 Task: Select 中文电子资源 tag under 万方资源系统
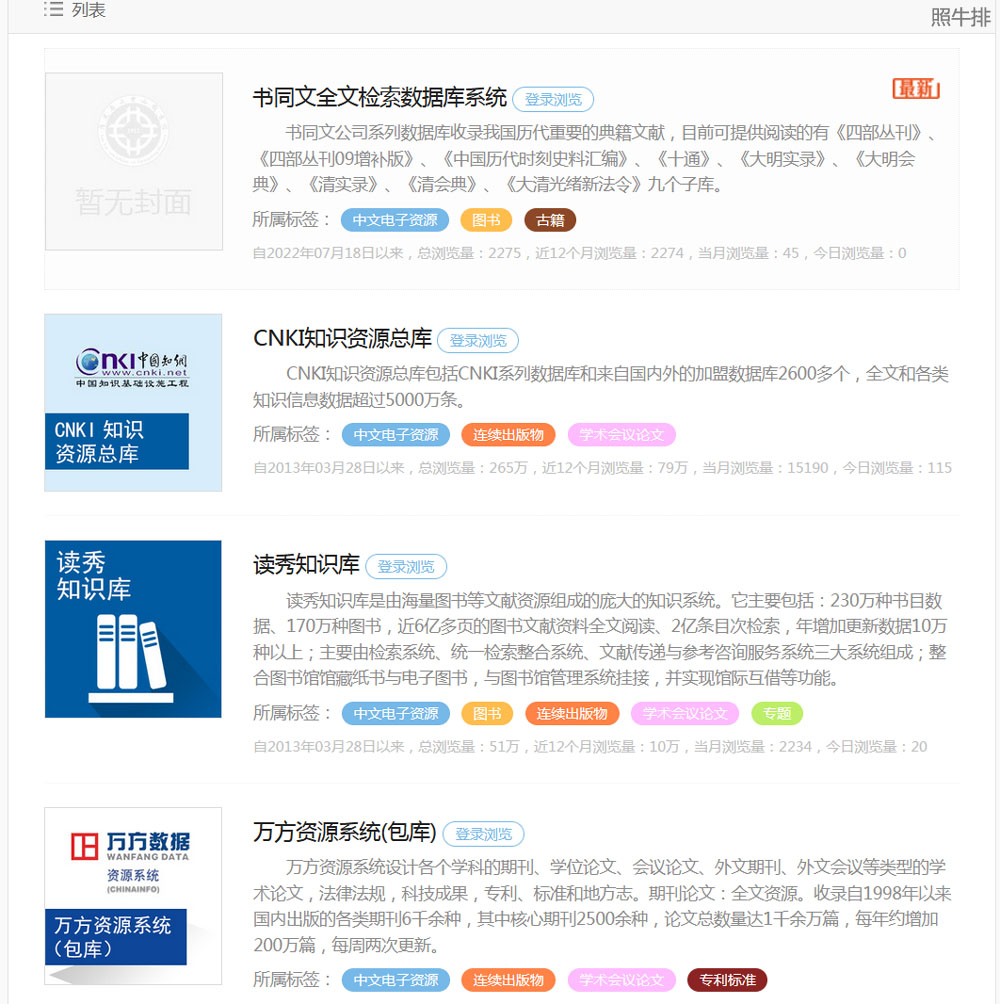[396, 980]
